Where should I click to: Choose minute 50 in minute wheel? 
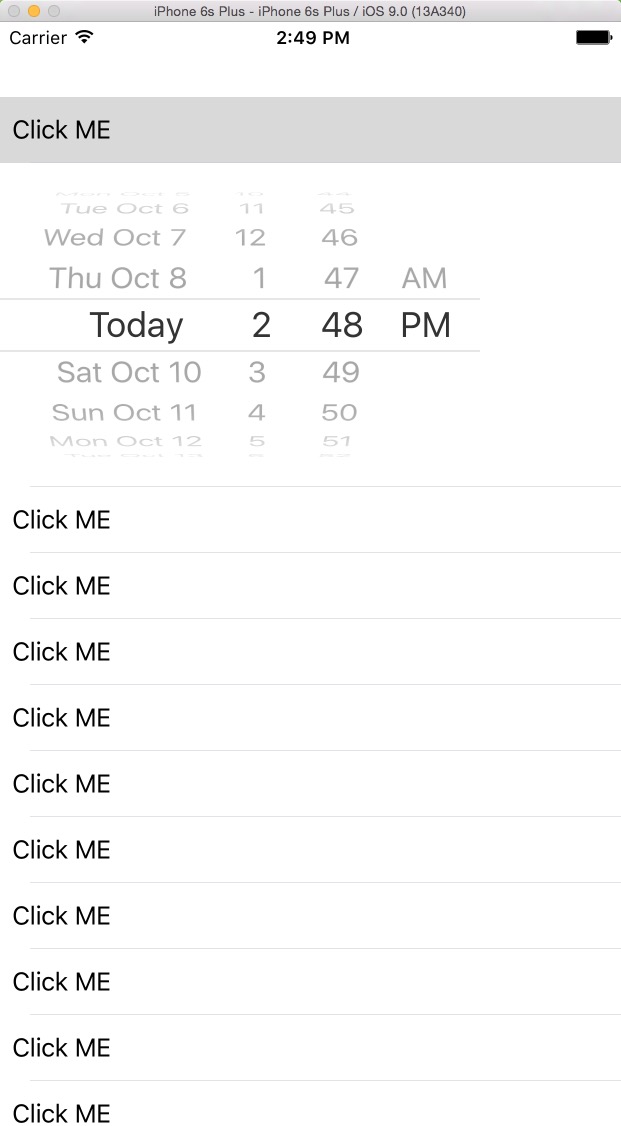340,412
